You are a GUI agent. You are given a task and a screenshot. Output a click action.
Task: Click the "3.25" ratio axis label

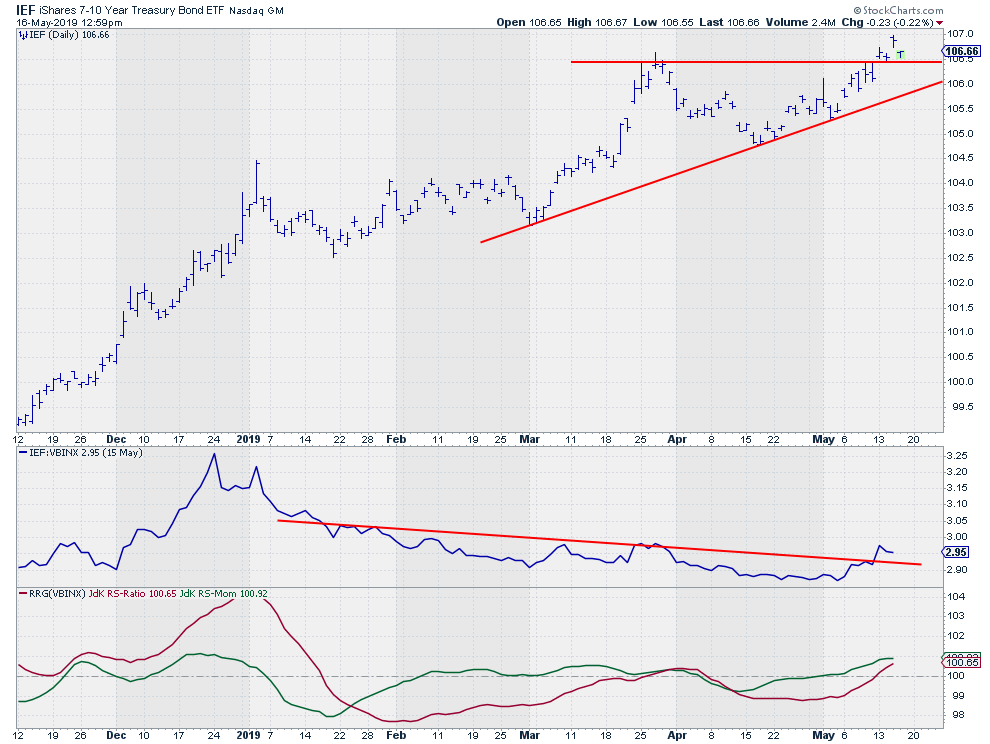pos(957,456)
